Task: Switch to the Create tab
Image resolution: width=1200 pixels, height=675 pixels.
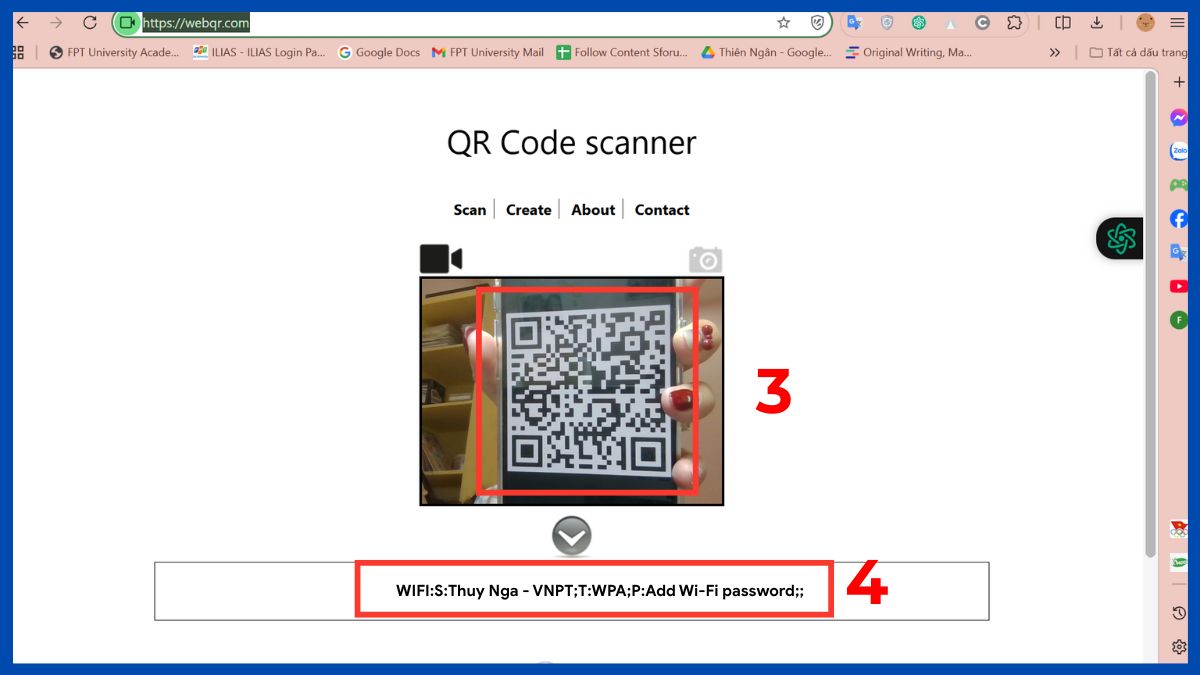Action: click(528, 210)
